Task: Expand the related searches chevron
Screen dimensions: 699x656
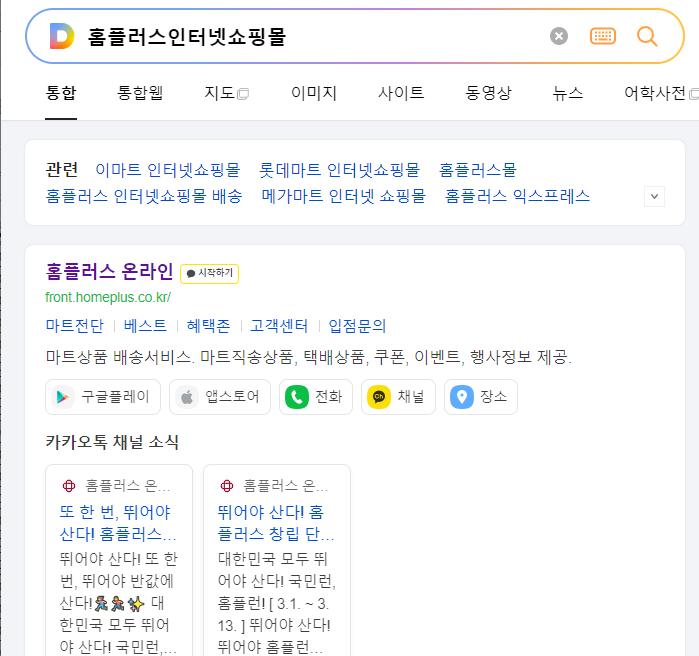Action: click(x=654, y=197)
